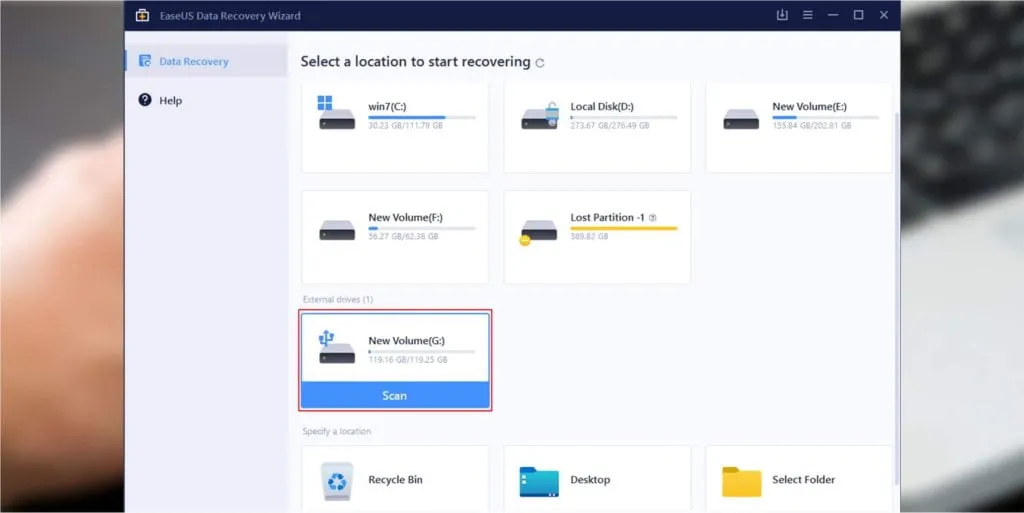Viewport: 1024px width, 513px height.
Task: Click the win7(C:) drive label
Action: 387,106
